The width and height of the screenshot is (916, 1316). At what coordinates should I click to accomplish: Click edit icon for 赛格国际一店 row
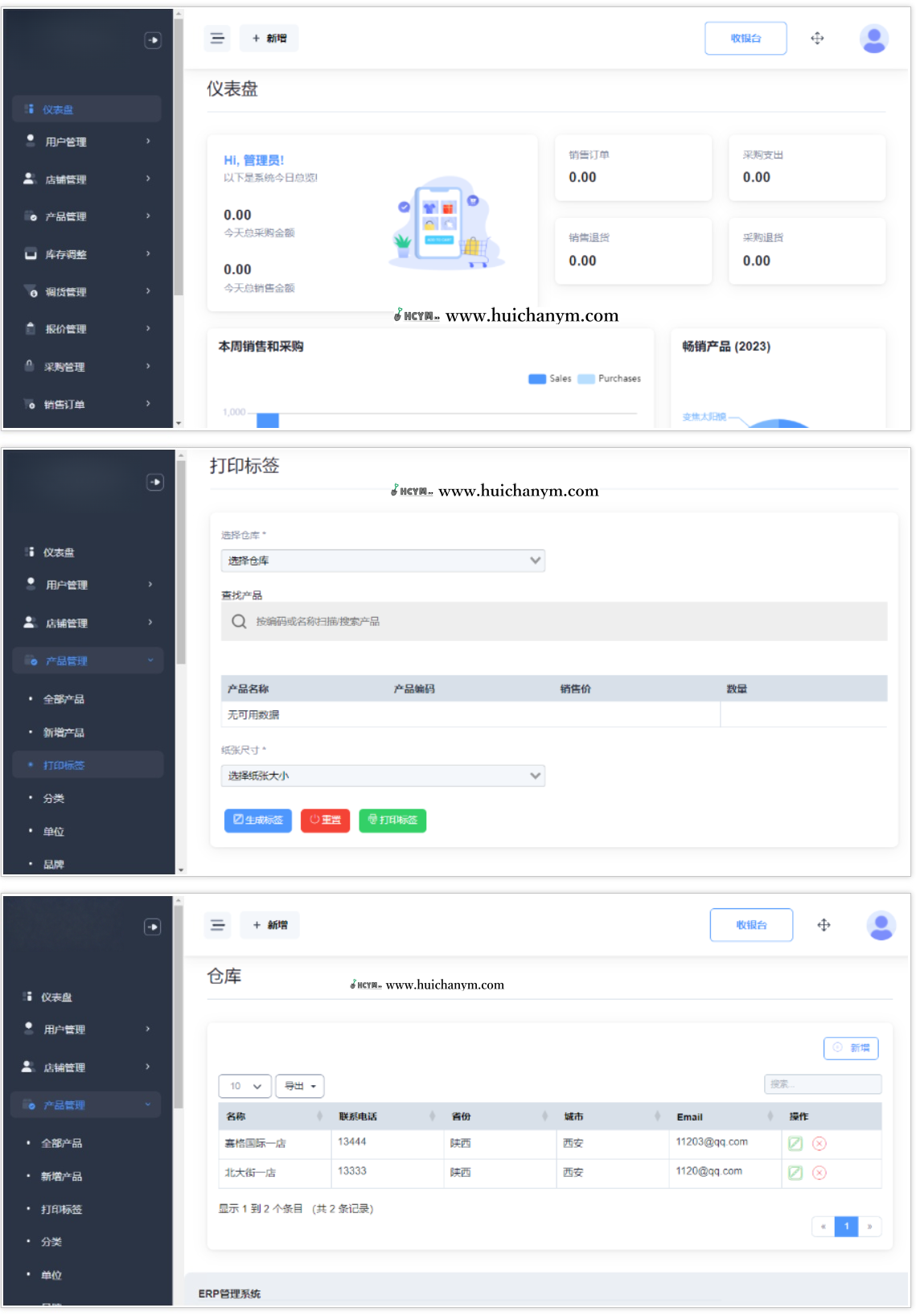tap(795, 1143)
